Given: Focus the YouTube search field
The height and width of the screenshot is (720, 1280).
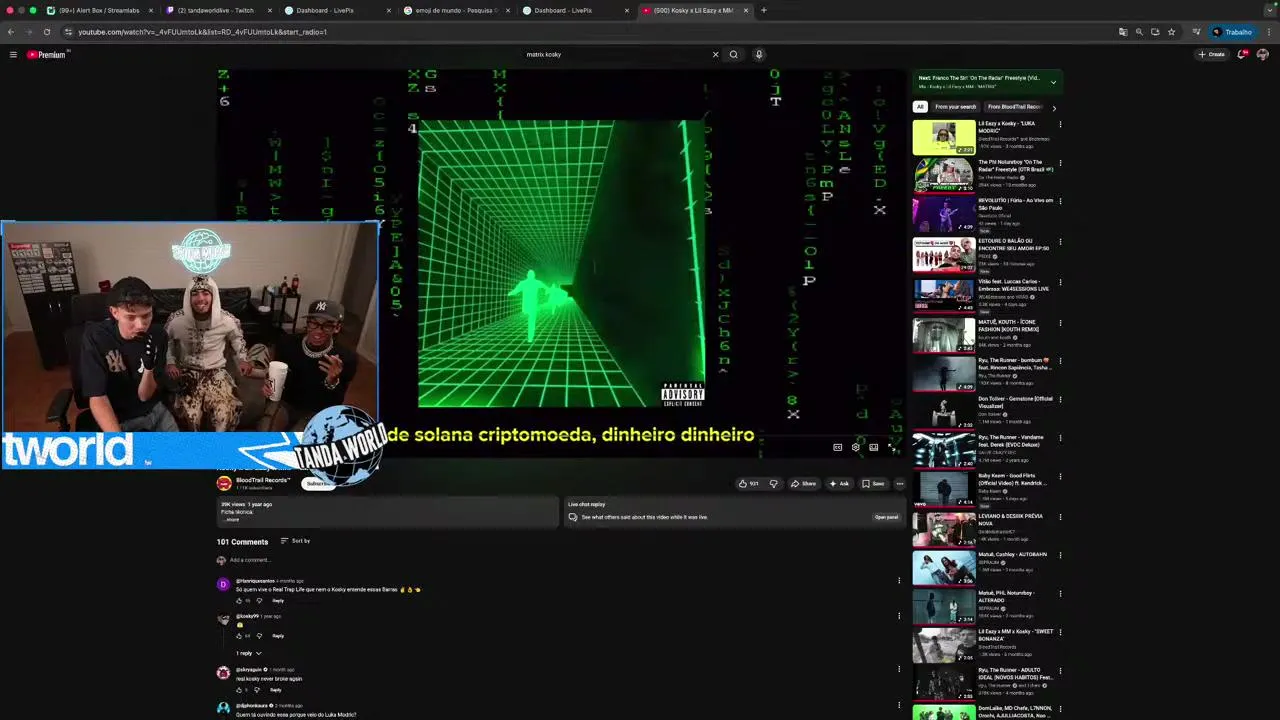Looking at the screenshot, I should (615, 55).
